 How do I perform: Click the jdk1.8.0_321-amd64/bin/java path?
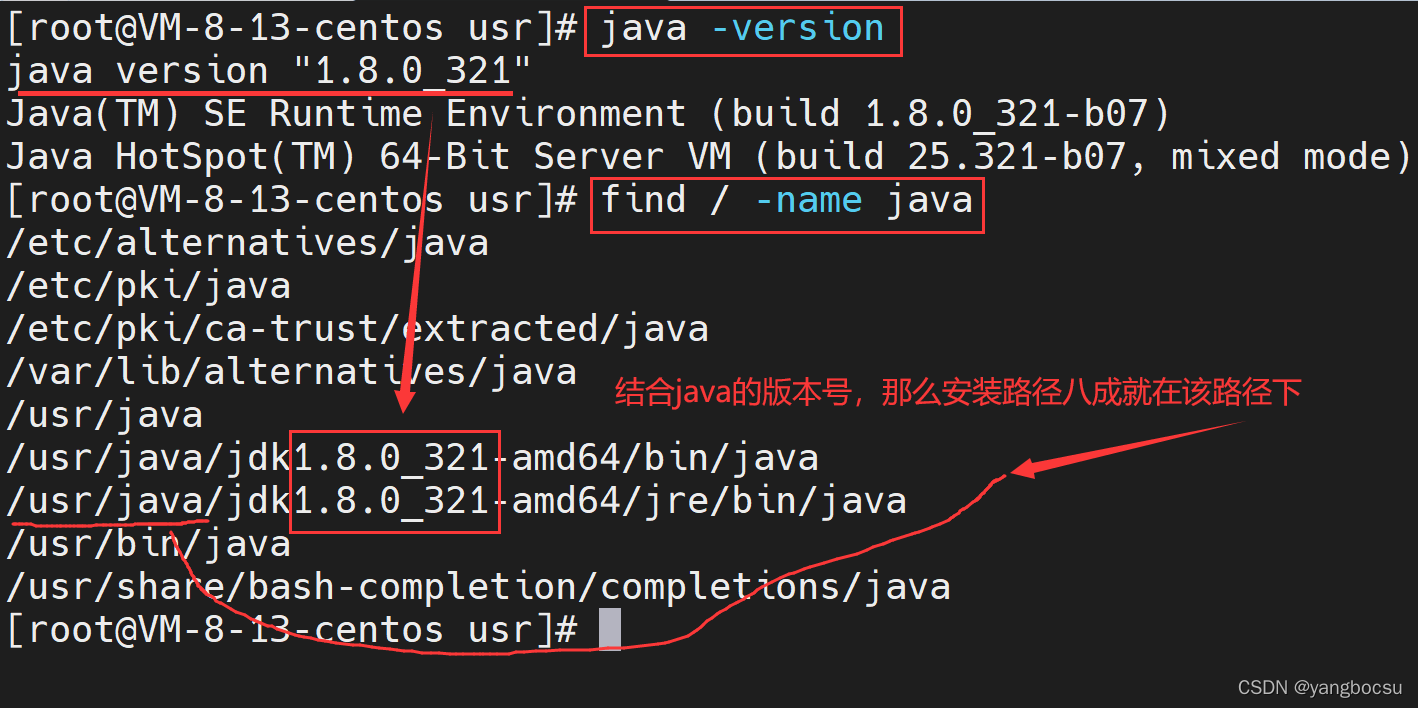412,458
